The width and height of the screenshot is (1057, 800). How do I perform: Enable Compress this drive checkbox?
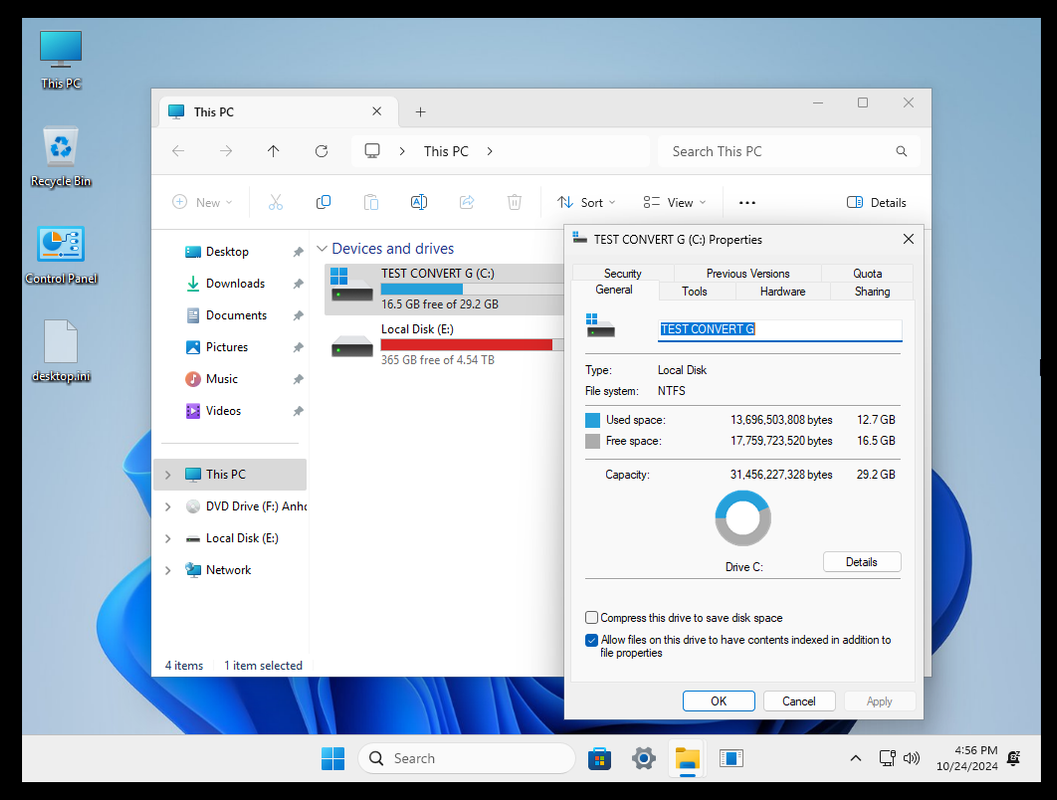tap(592, 617)
